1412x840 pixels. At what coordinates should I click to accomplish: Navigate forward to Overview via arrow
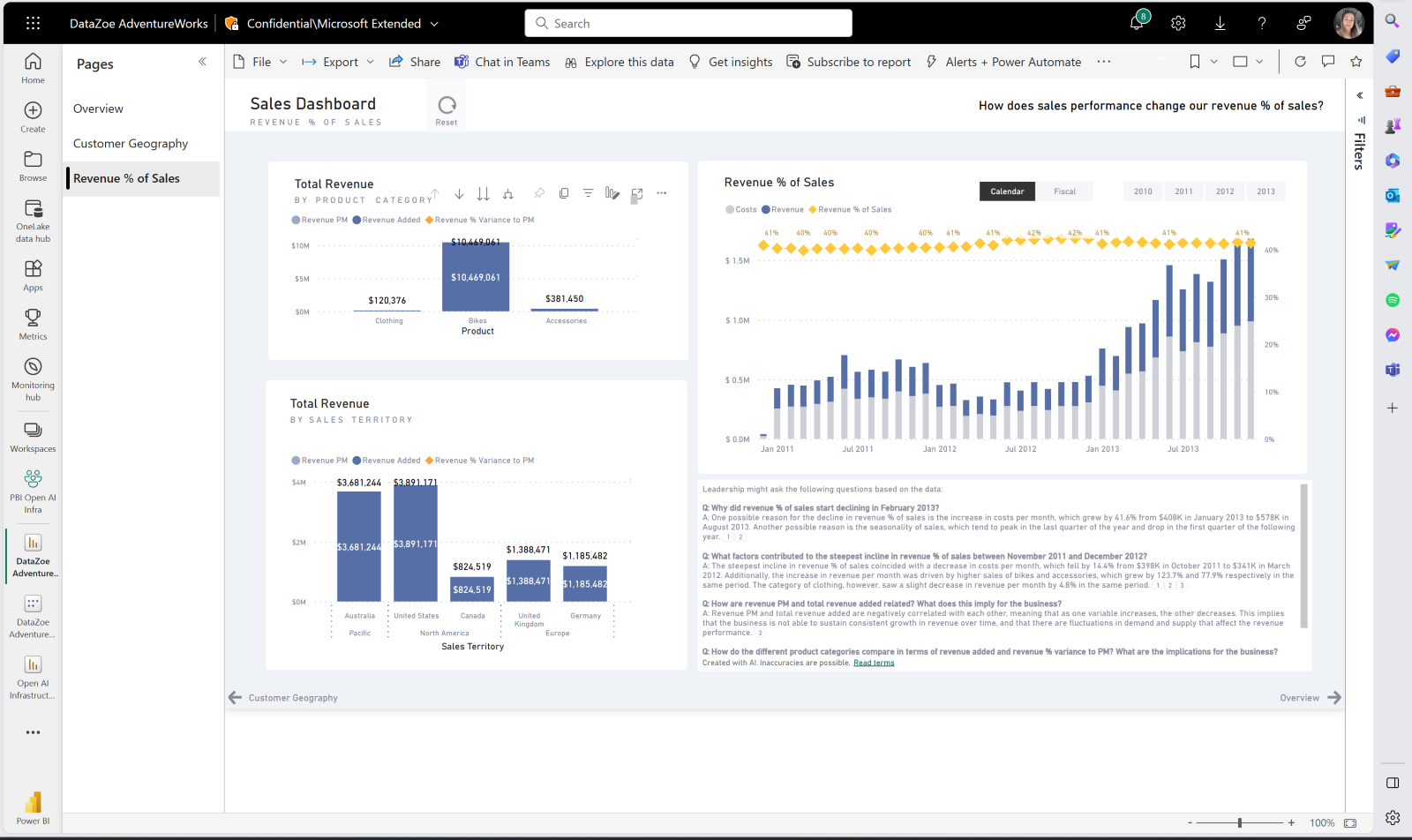1334,698
